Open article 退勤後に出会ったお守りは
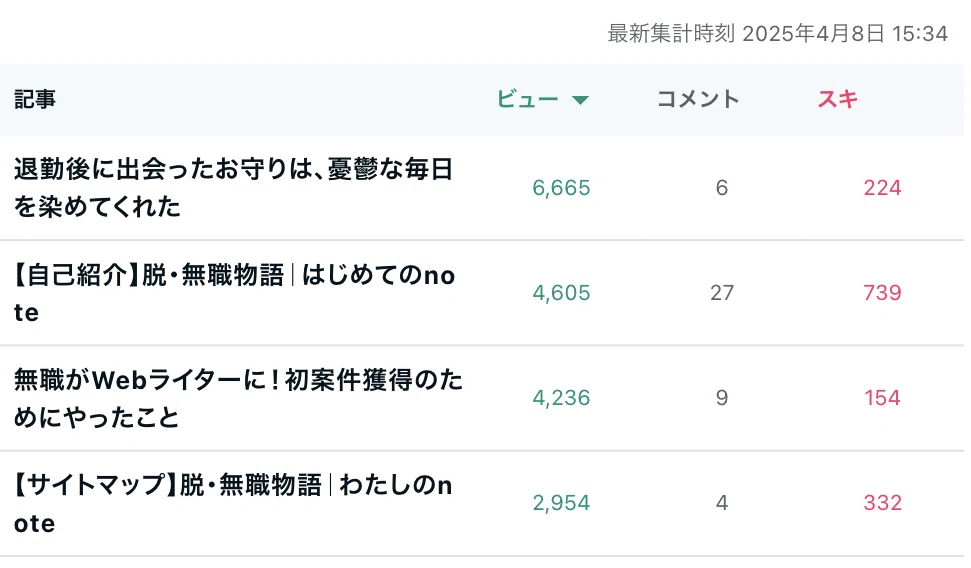This screenshot has width=971, height=568. coord(233,188)
